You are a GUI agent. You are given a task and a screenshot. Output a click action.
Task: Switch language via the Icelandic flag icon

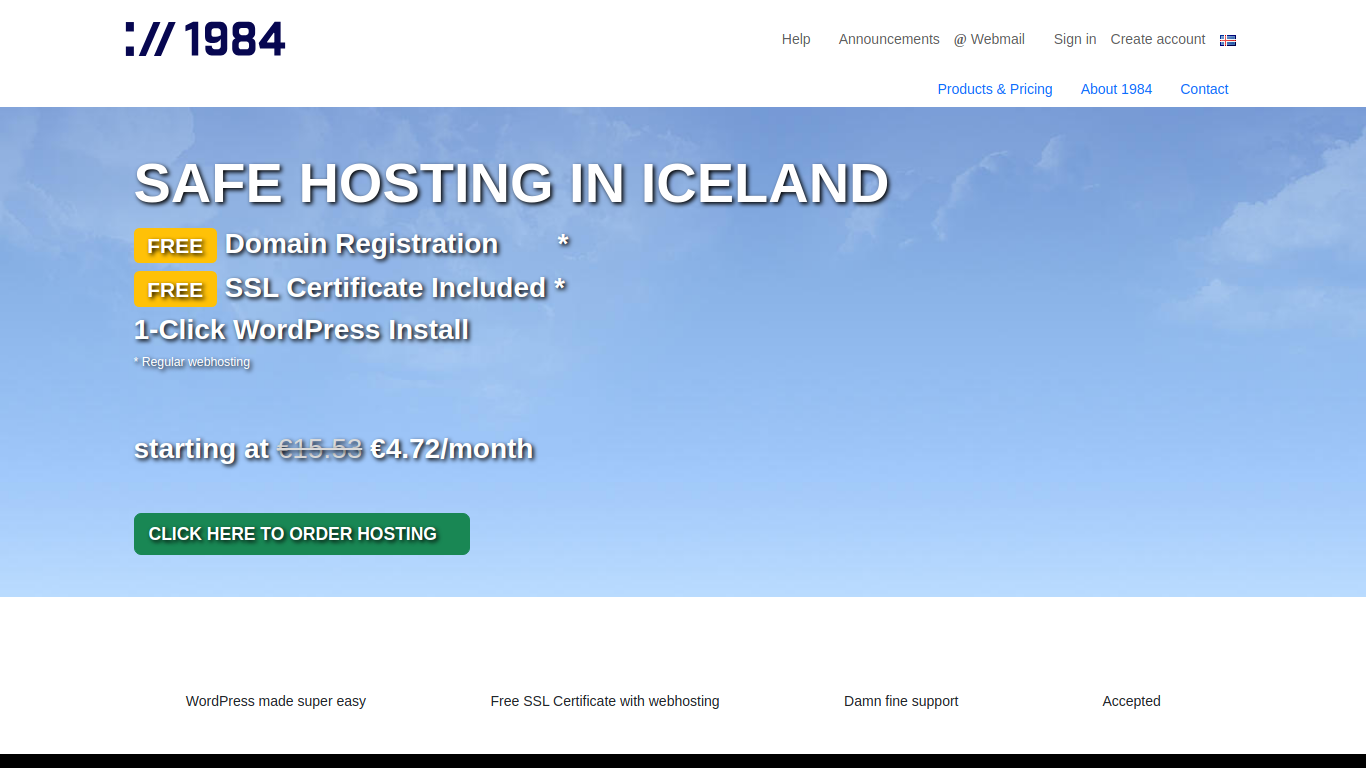1228,40
